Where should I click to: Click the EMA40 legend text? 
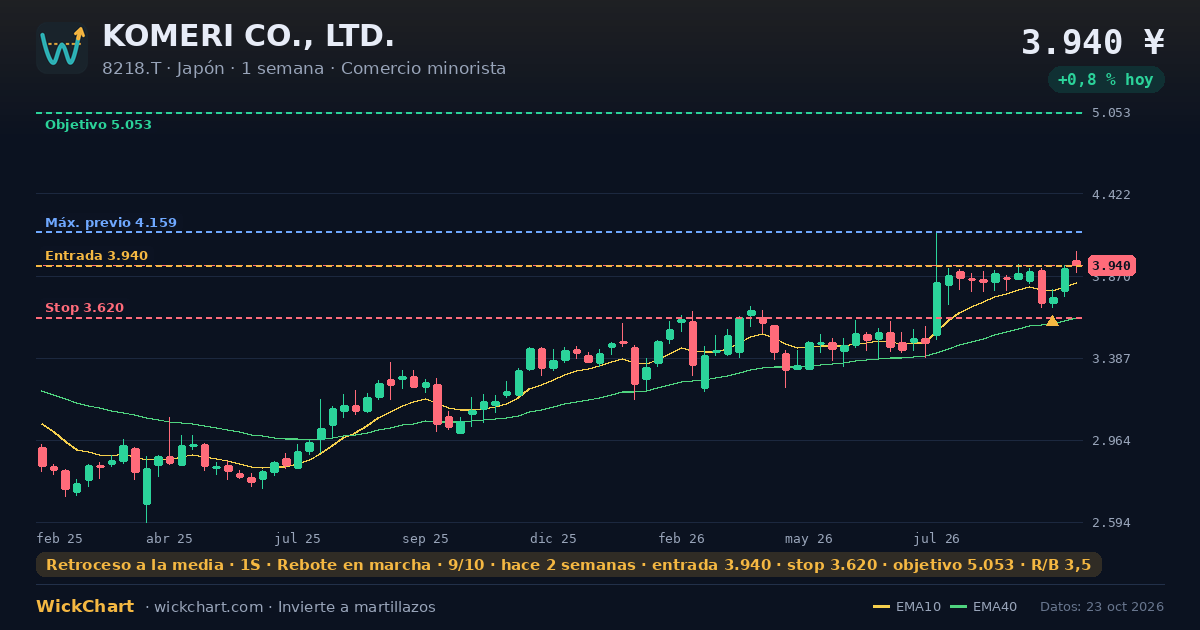993,607
